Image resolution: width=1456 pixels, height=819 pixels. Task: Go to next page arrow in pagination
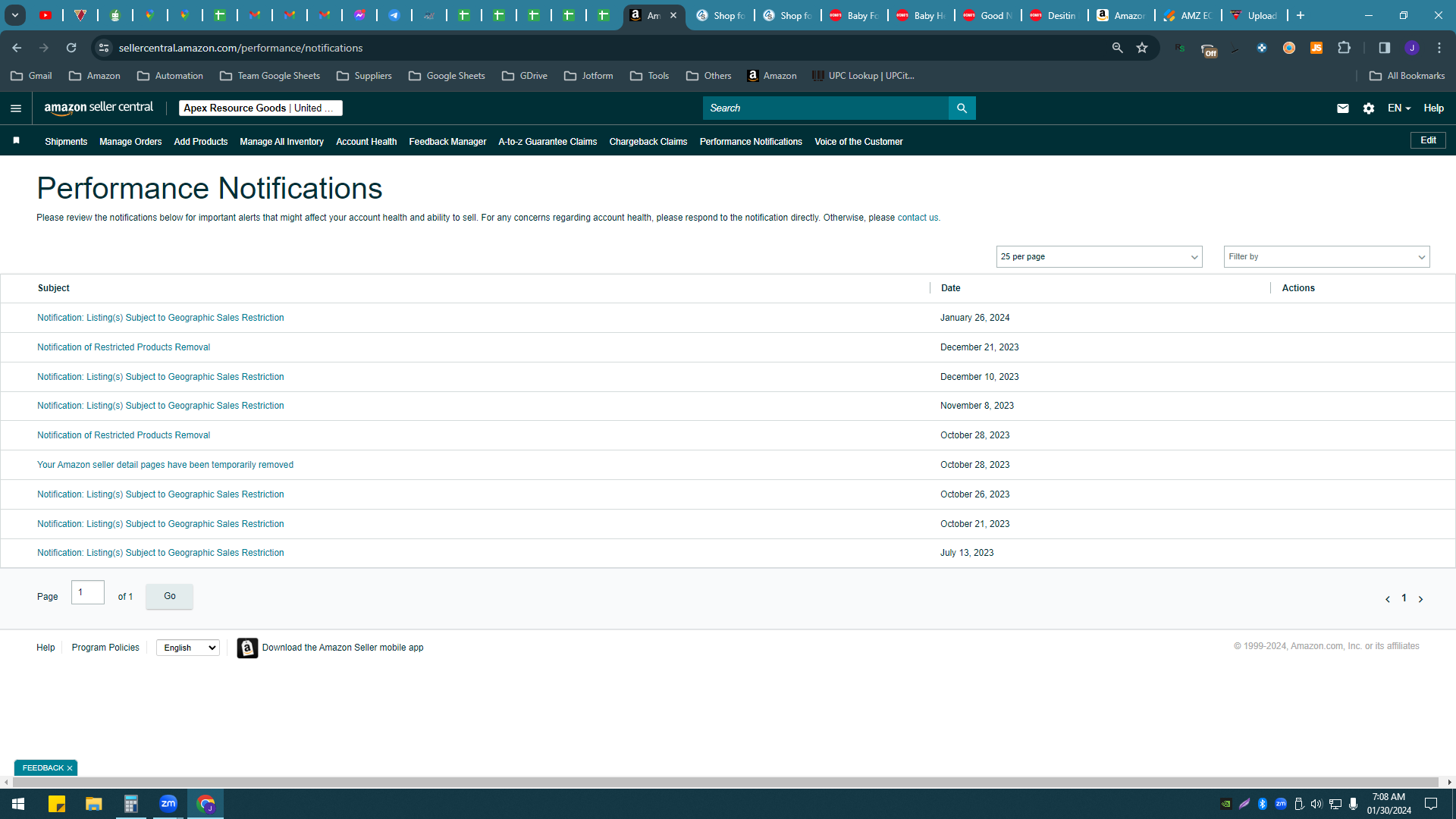click(x=1420, y=599)
